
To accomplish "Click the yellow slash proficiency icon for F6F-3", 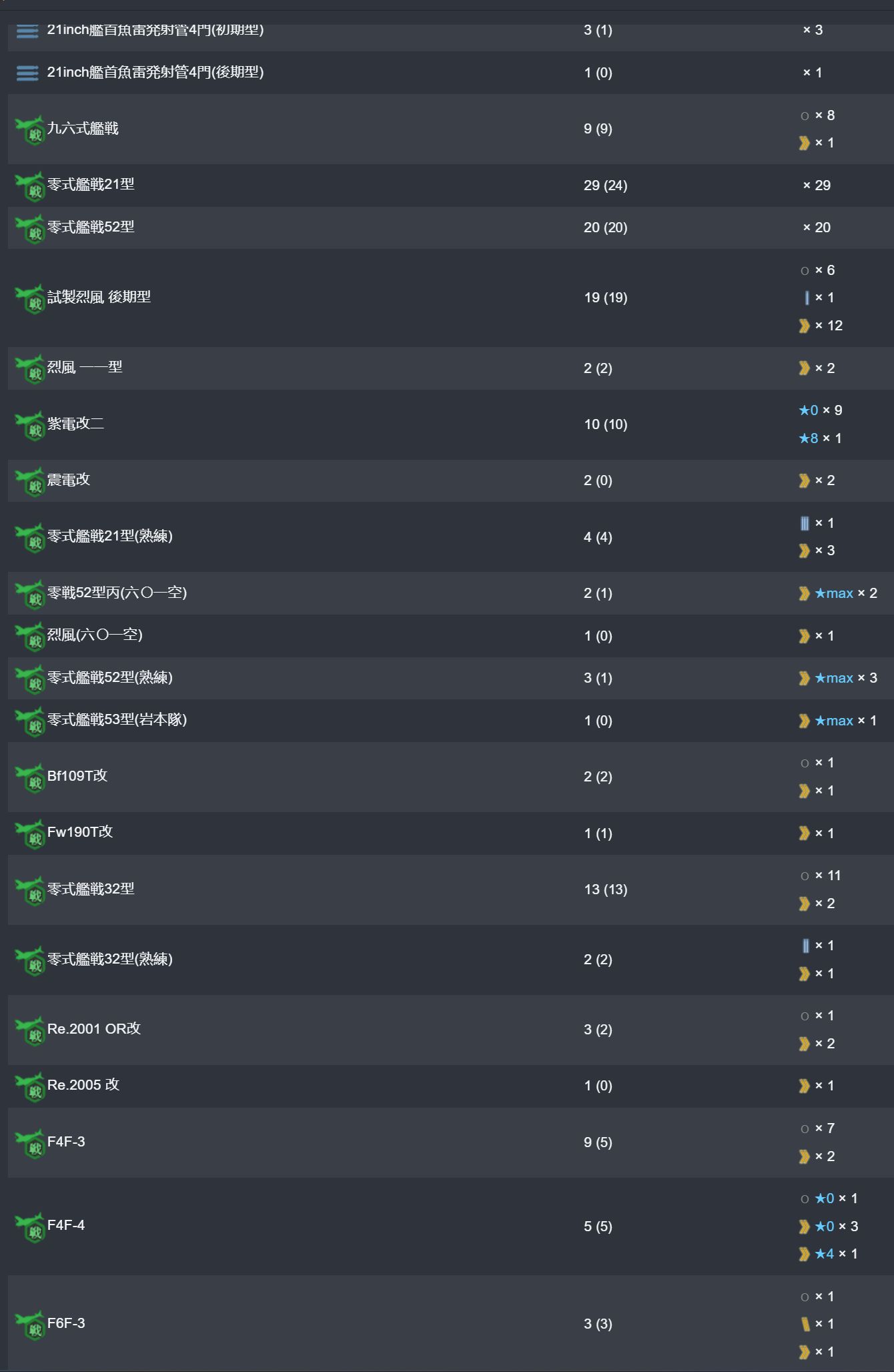I will point(805,1324).
